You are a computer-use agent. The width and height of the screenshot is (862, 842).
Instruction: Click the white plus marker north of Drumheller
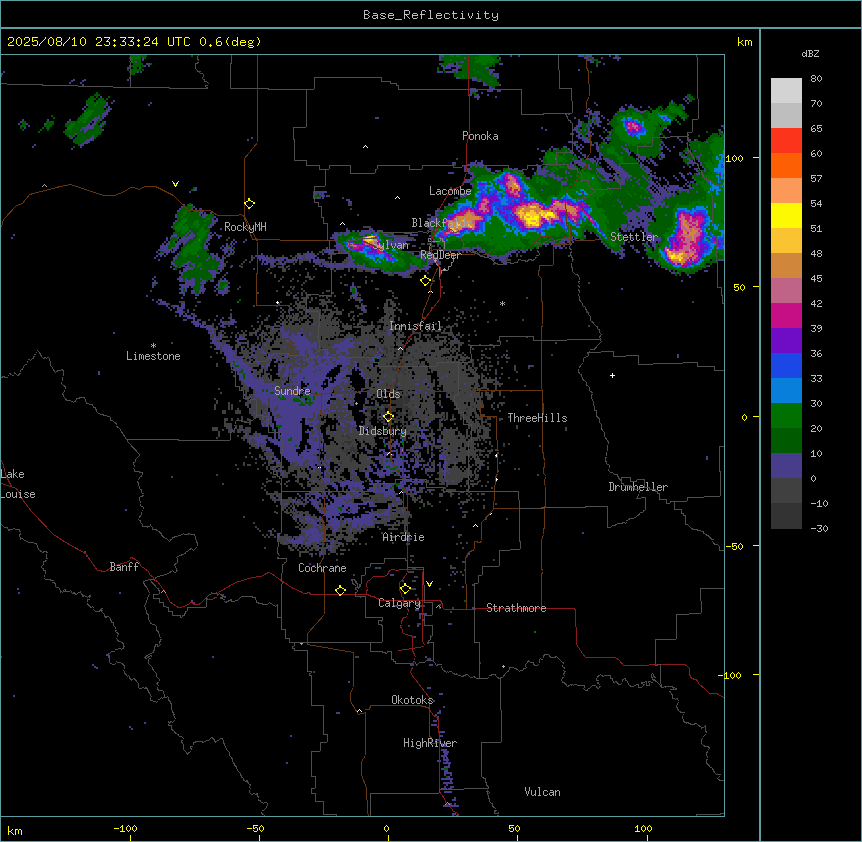[612, 375]
